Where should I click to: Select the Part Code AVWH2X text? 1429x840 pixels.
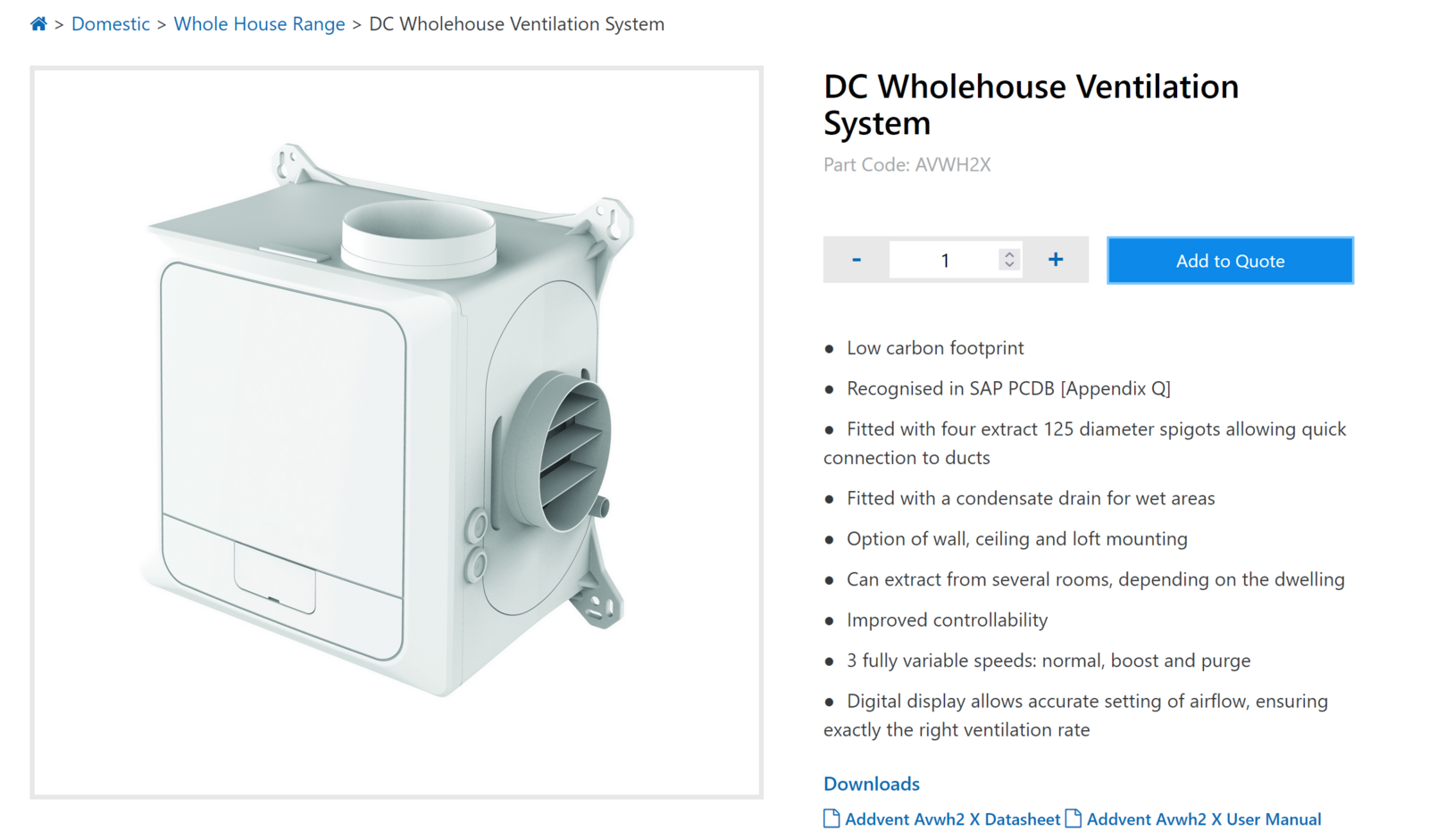[907, 165]
